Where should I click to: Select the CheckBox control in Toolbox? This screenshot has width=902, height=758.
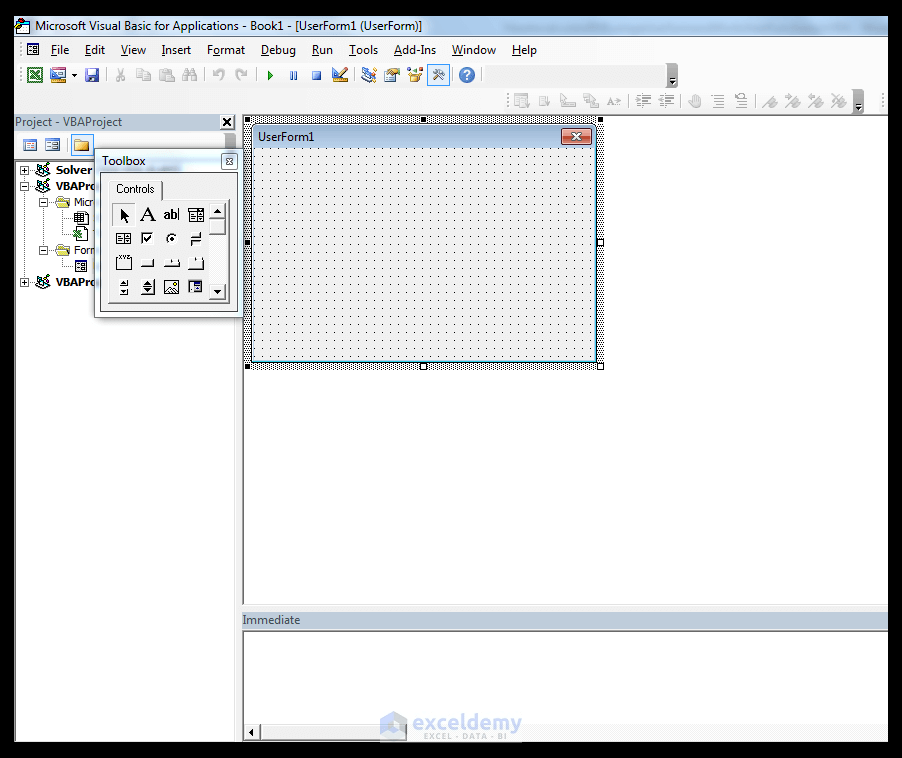tap(148, 239)
